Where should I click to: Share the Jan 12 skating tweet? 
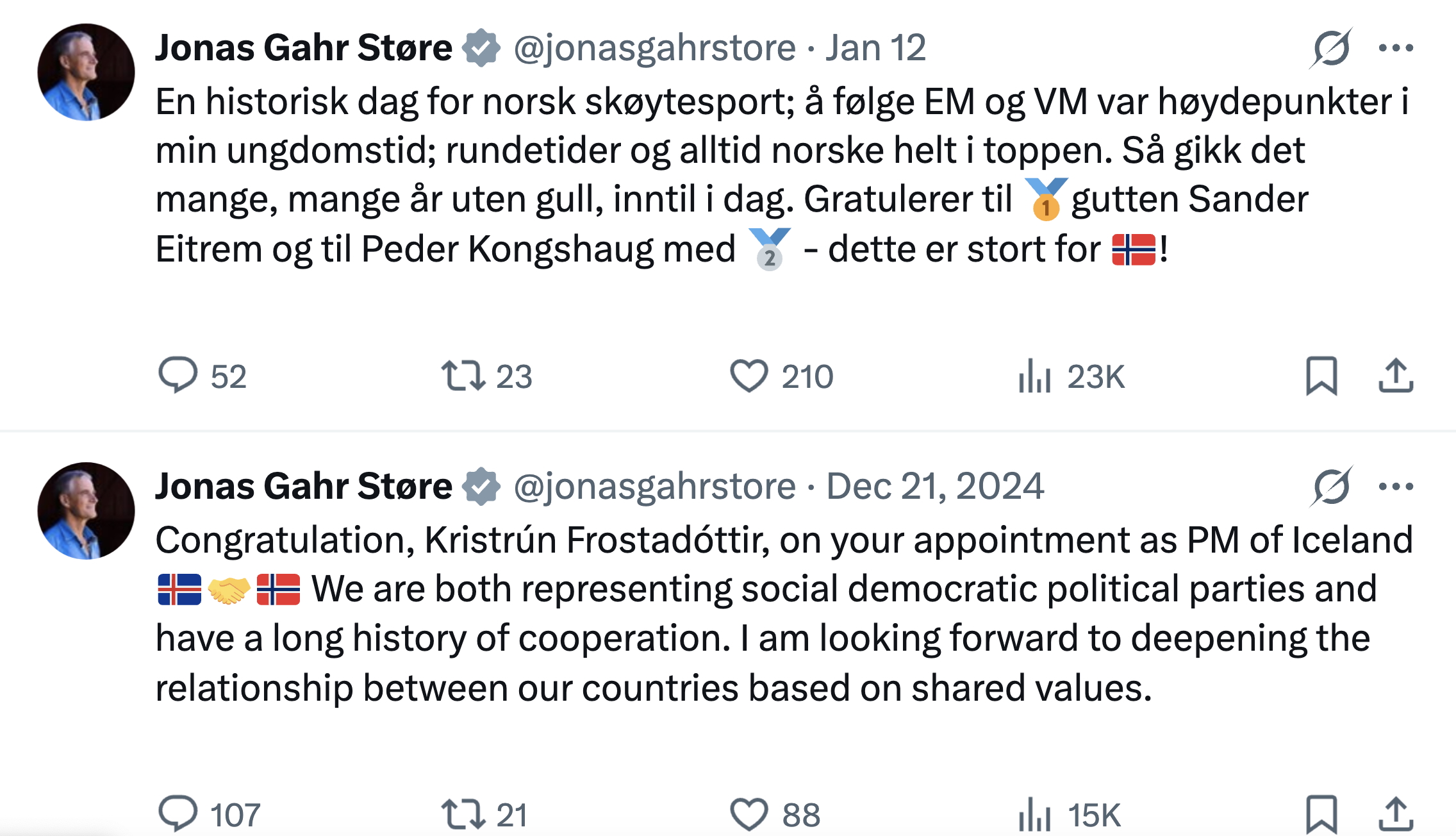pos(1395,376)
